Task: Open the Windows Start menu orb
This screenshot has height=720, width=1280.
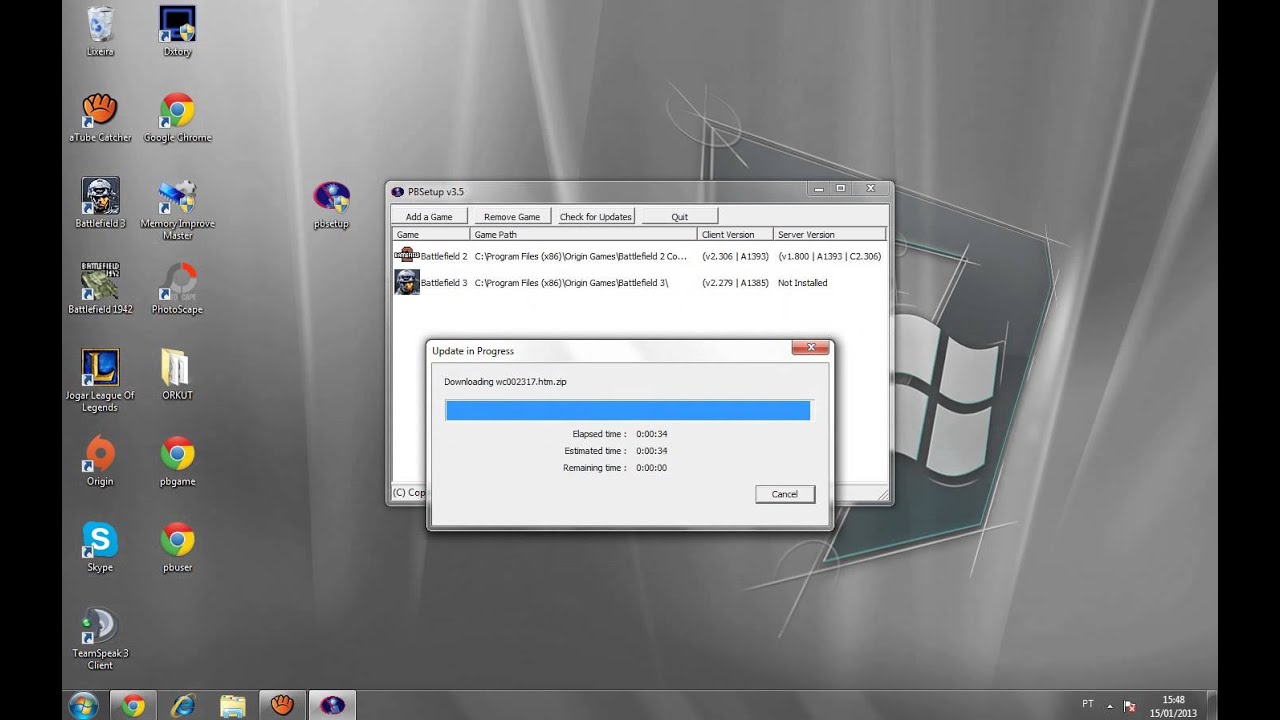Action: [83, 705]
